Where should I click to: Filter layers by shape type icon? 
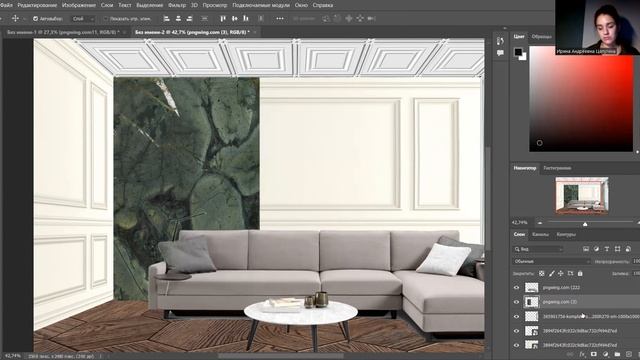coord(618,249)
